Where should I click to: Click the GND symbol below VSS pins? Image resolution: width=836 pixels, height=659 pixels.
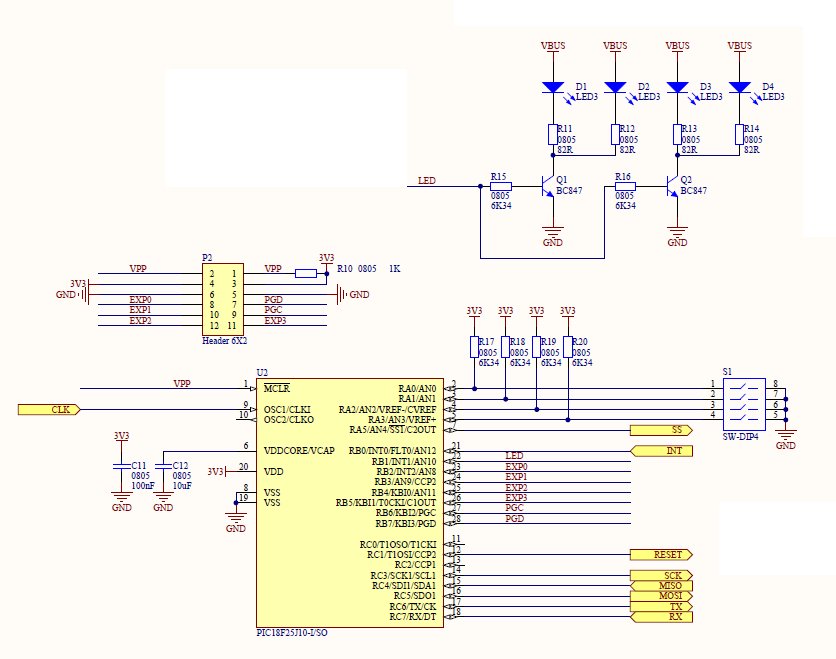tap(236, 523)
